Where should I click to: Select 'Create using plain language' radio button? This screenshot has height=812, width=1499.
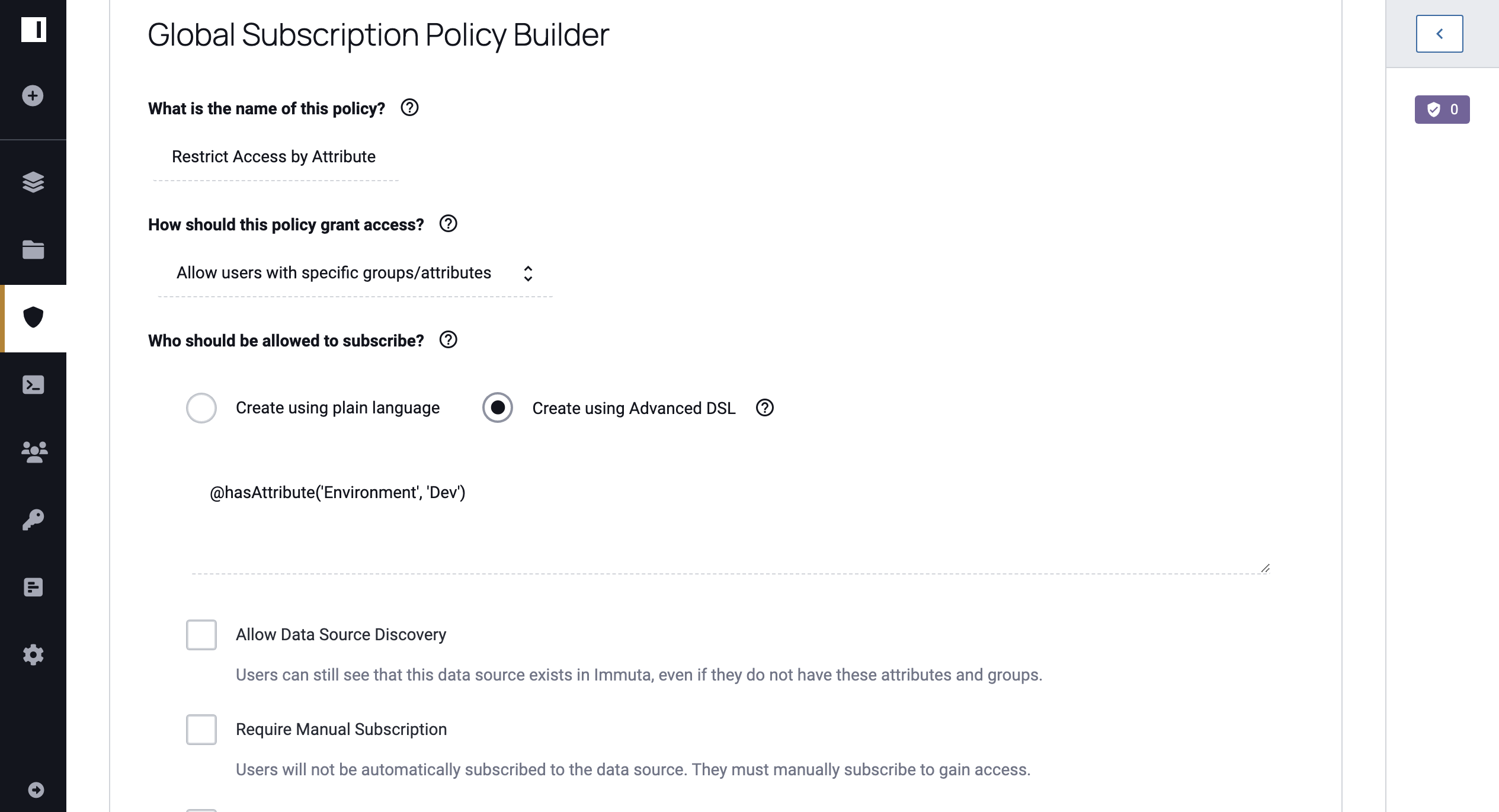coord(201,408)
